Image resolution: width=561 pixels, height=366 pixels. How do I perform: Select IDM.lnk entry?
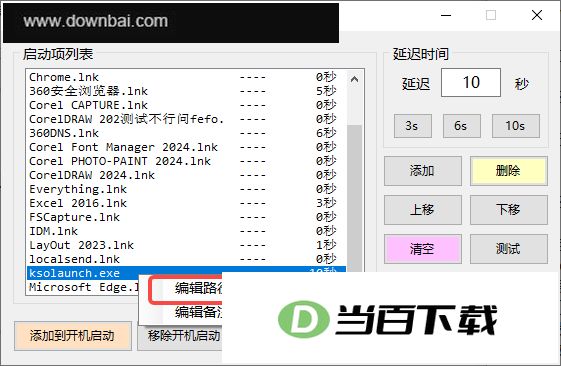186,231
